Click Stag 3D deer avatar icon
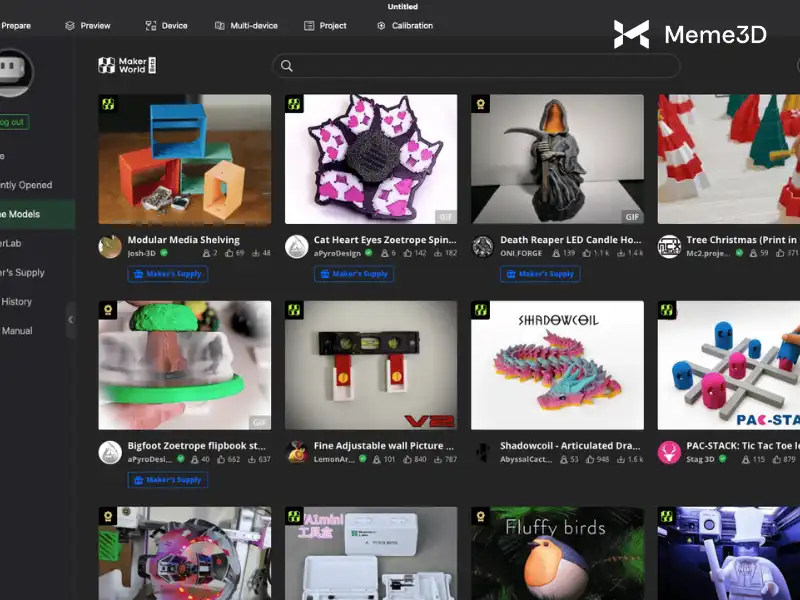Image resolution: width=800 pixels, height=600 pixels. pos(669,452)
